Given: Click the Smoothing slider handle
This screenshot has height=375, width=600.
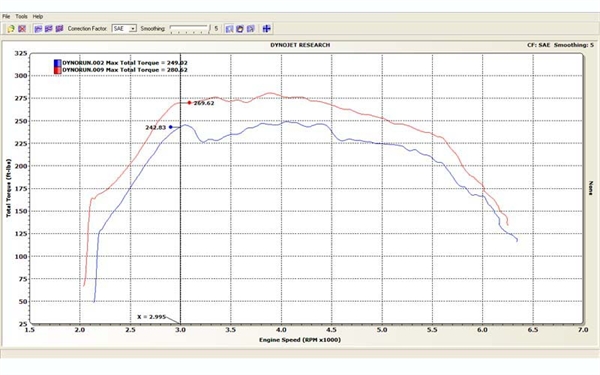Looking at the screenshot, I should [x=209, y=29].
